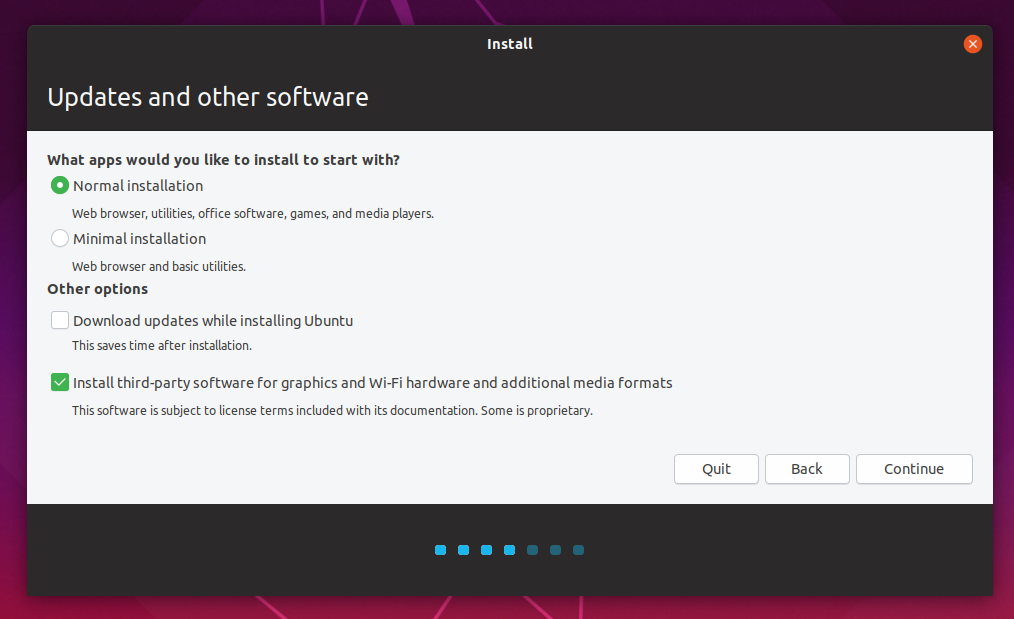Close the installer with the orange X

972,44
